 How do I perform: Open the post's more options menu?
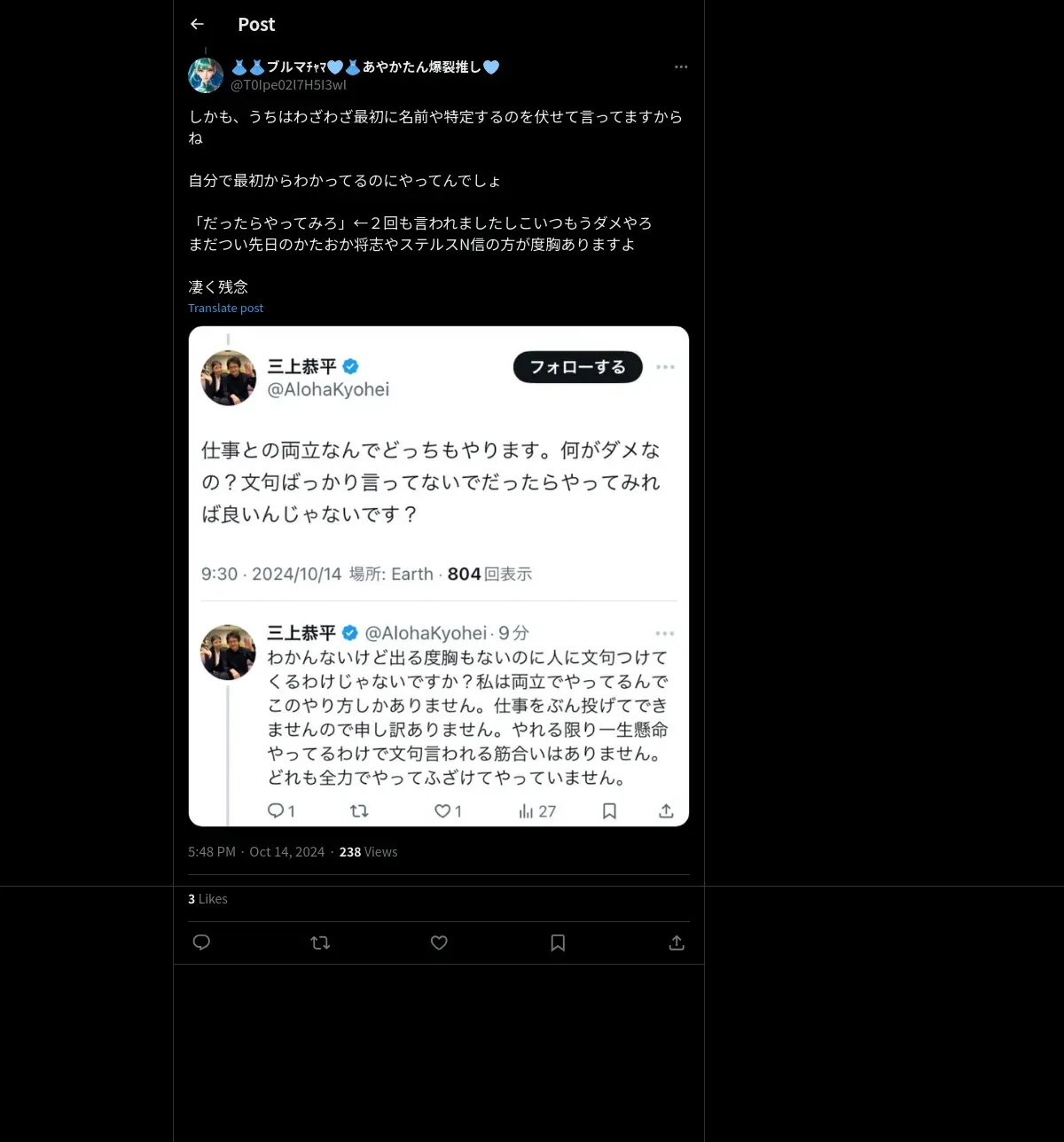coord(681,66)
